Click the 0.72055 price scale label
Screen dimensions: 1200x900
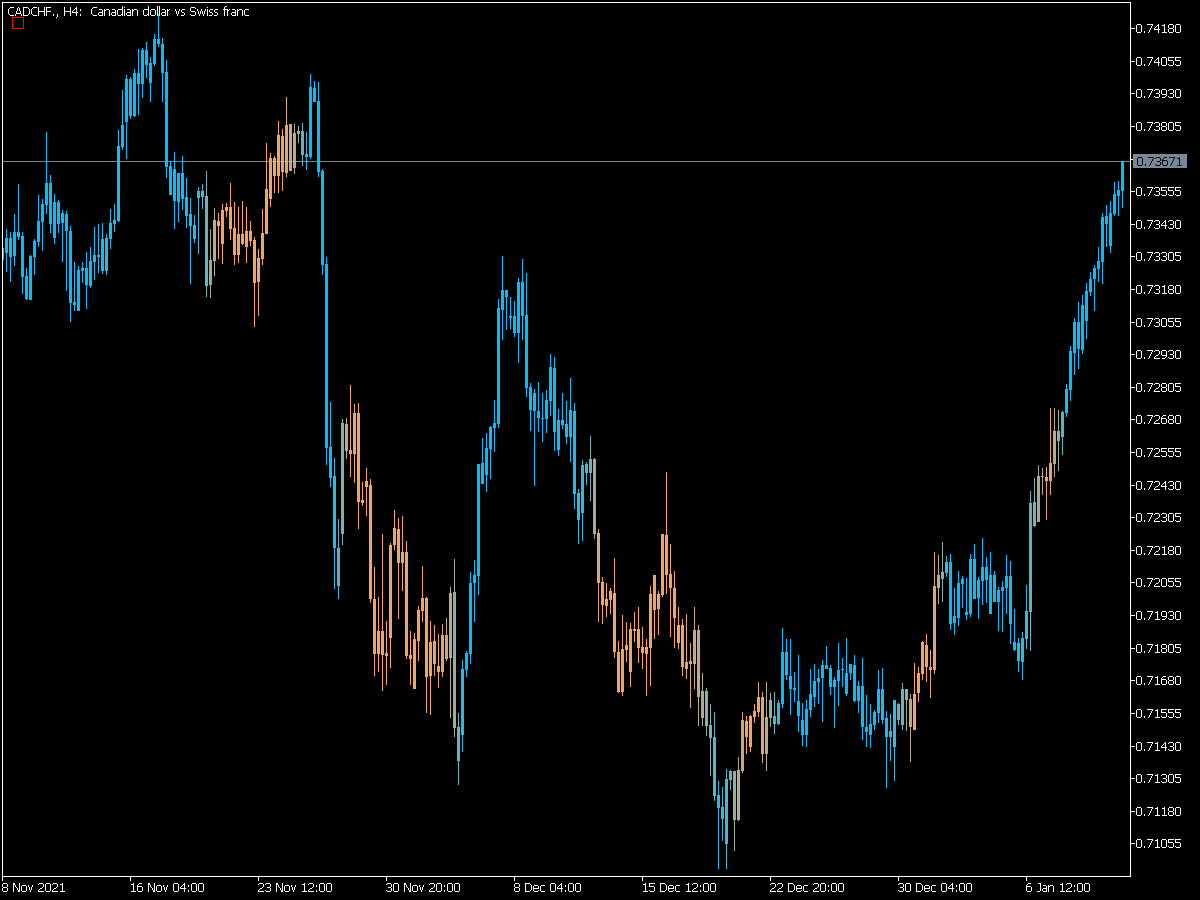[1159, 583]
